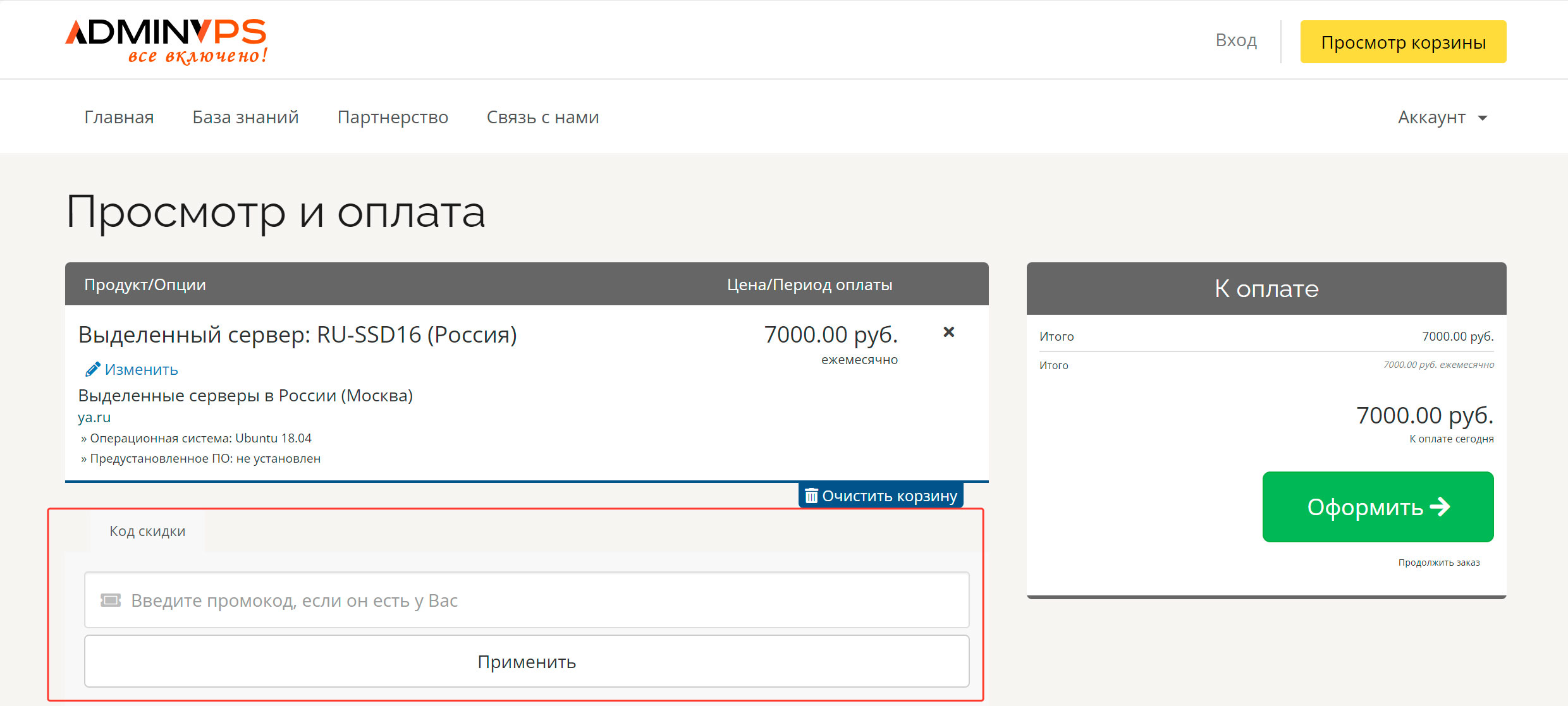The image size is (1568, 706).
Task: Expand the Аккаунт dropdown arrow
Action: tap(1483, 118)
